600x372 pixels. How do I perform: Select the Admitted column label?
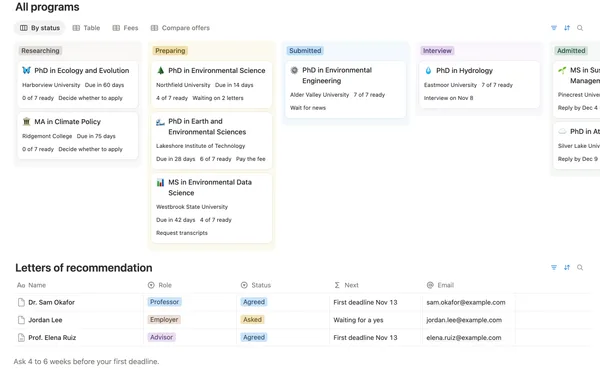[x=571, y=51]
